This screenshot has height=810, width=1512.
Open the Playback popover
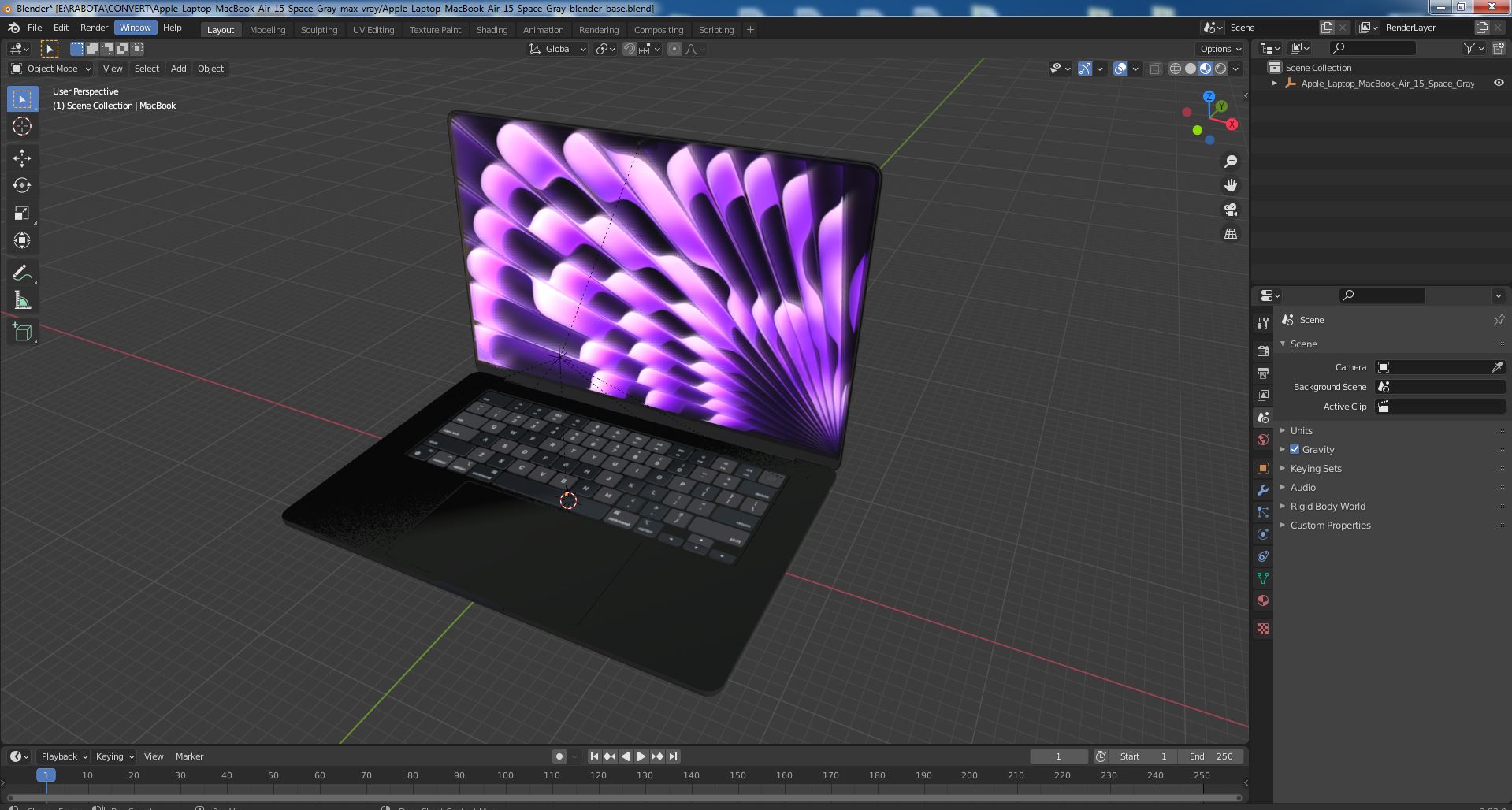64,756
